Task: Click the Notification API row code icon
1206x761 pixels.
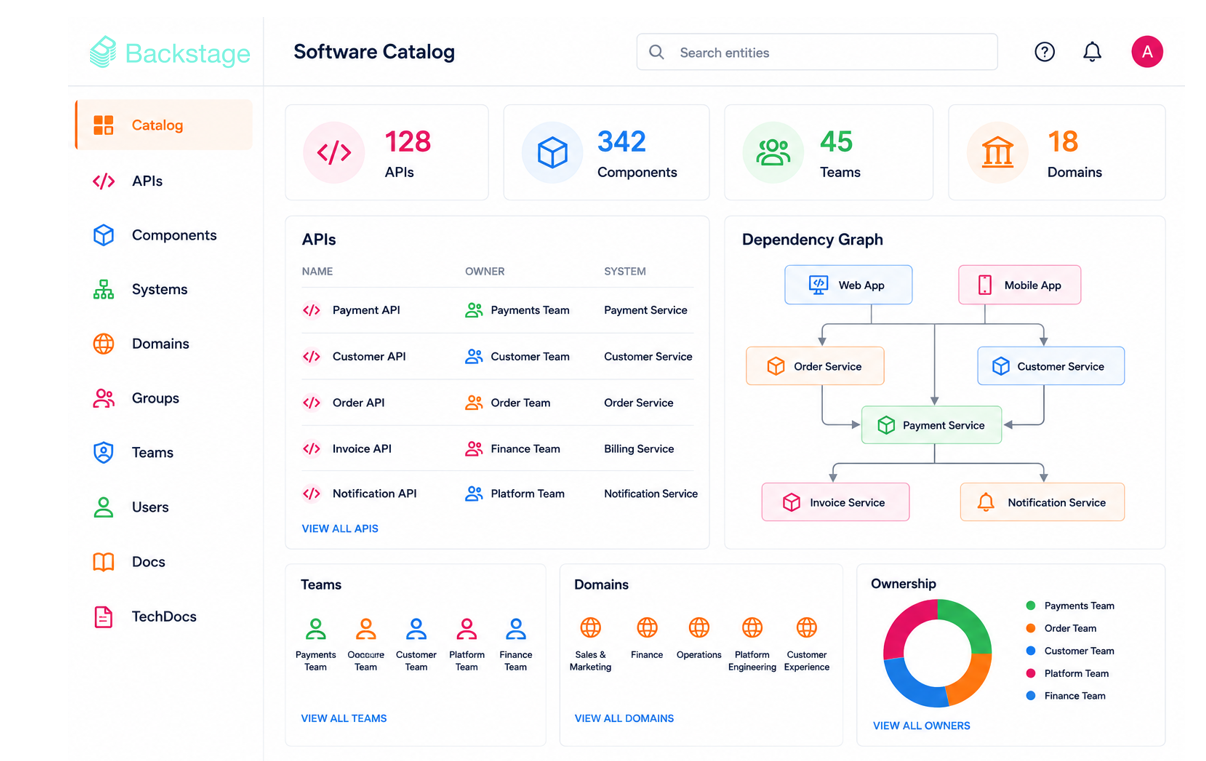Action: 312,493
